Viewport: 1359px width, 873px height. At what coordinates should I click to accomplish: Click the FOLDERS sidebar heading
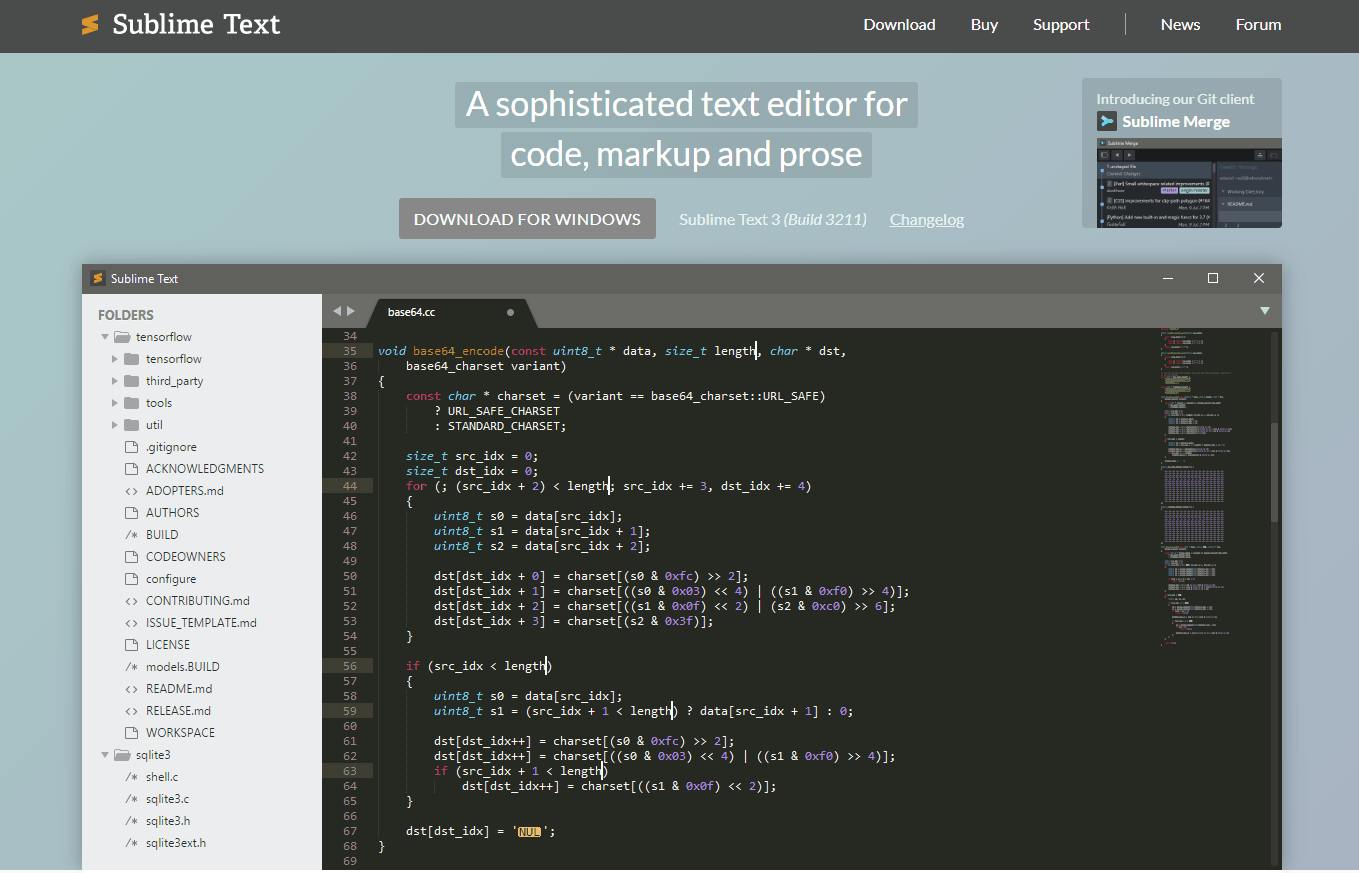pyautogui.click(x=126, y=315)
